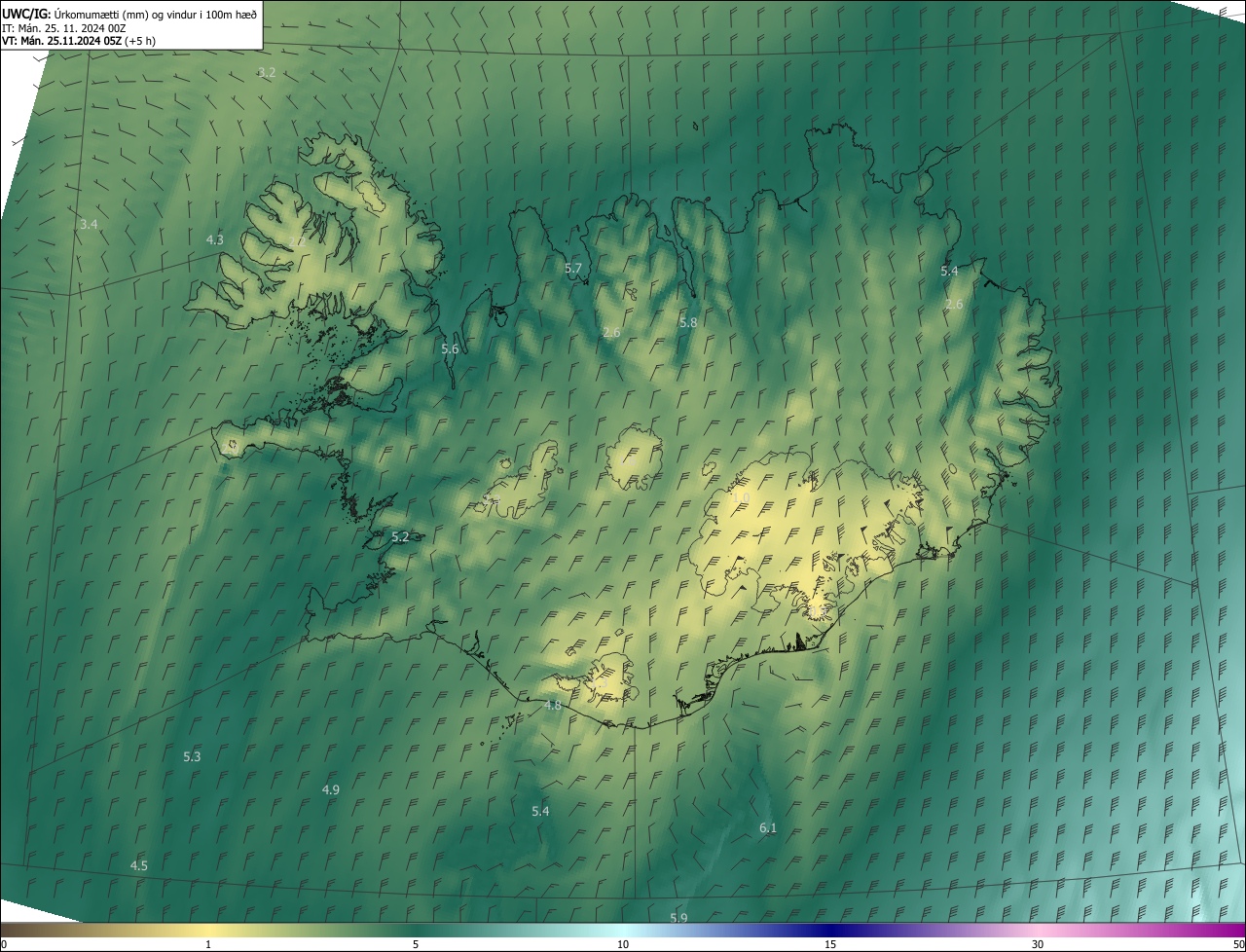Click the bold UWC/IG title label

point(26,14)
